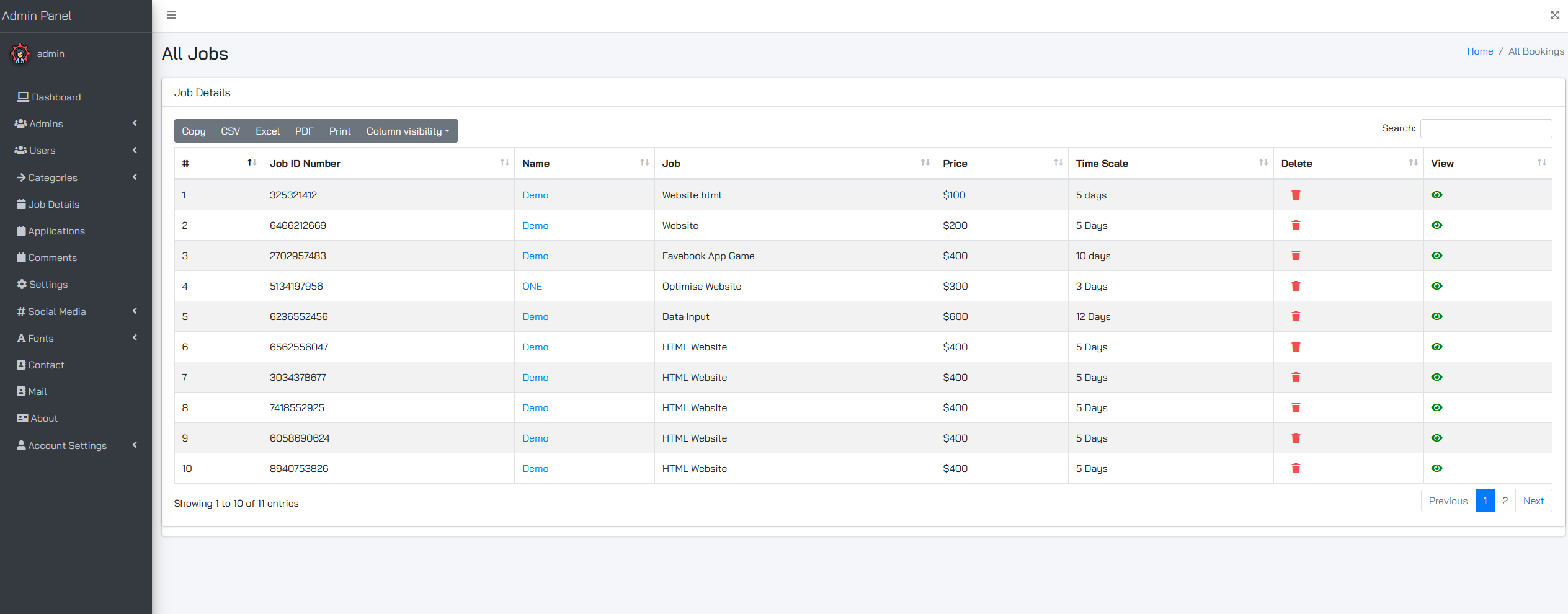
Task: Go to page 2 of results
Action: tap(1505, 501)
